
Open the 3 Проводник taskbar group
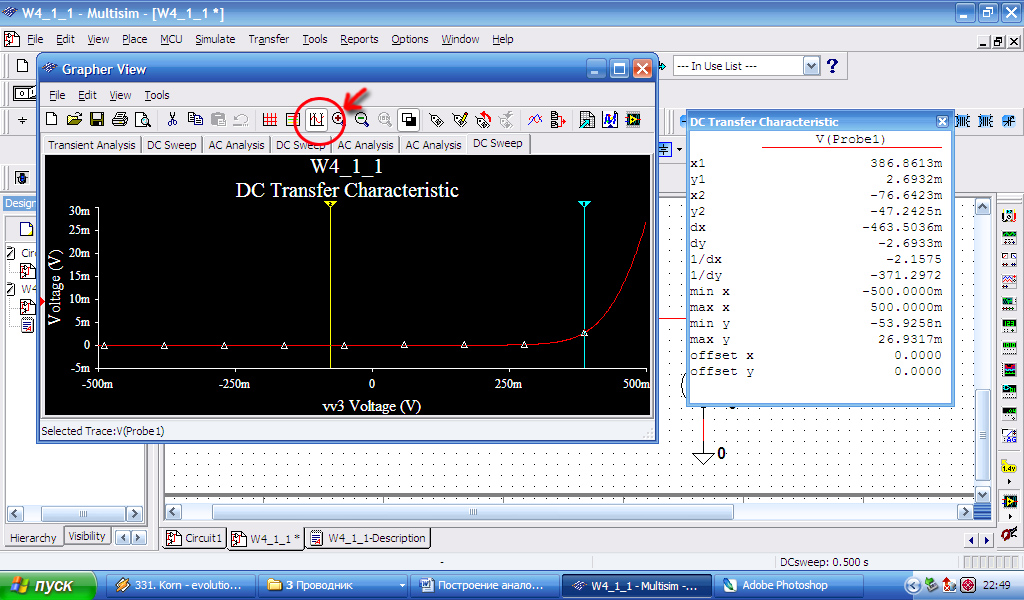click(x=332, y=585)
